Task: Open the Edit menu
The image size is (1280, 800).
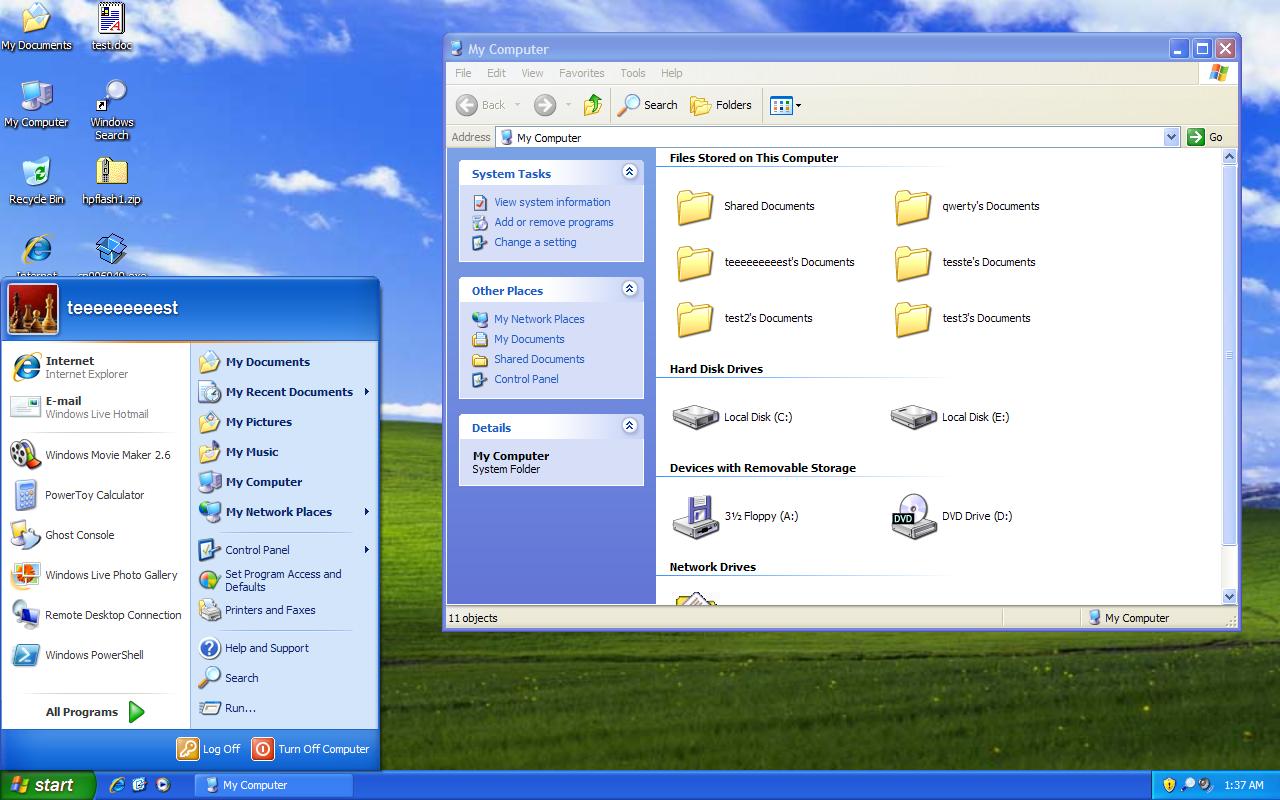Action: [x=496, y=73]
